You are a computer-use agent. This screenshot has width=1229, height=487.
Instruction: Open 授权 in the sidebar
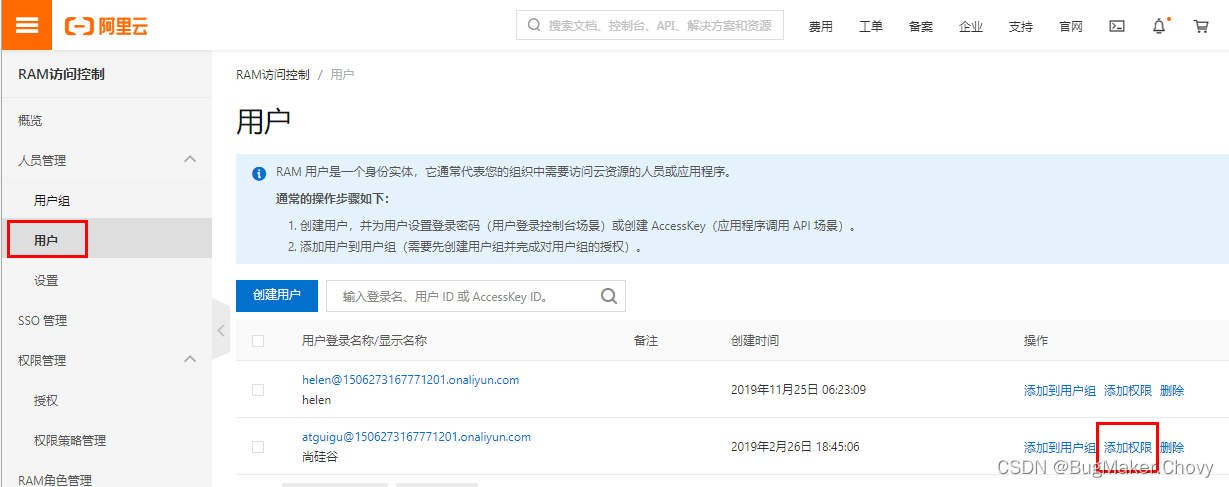(x=46, y=400)
